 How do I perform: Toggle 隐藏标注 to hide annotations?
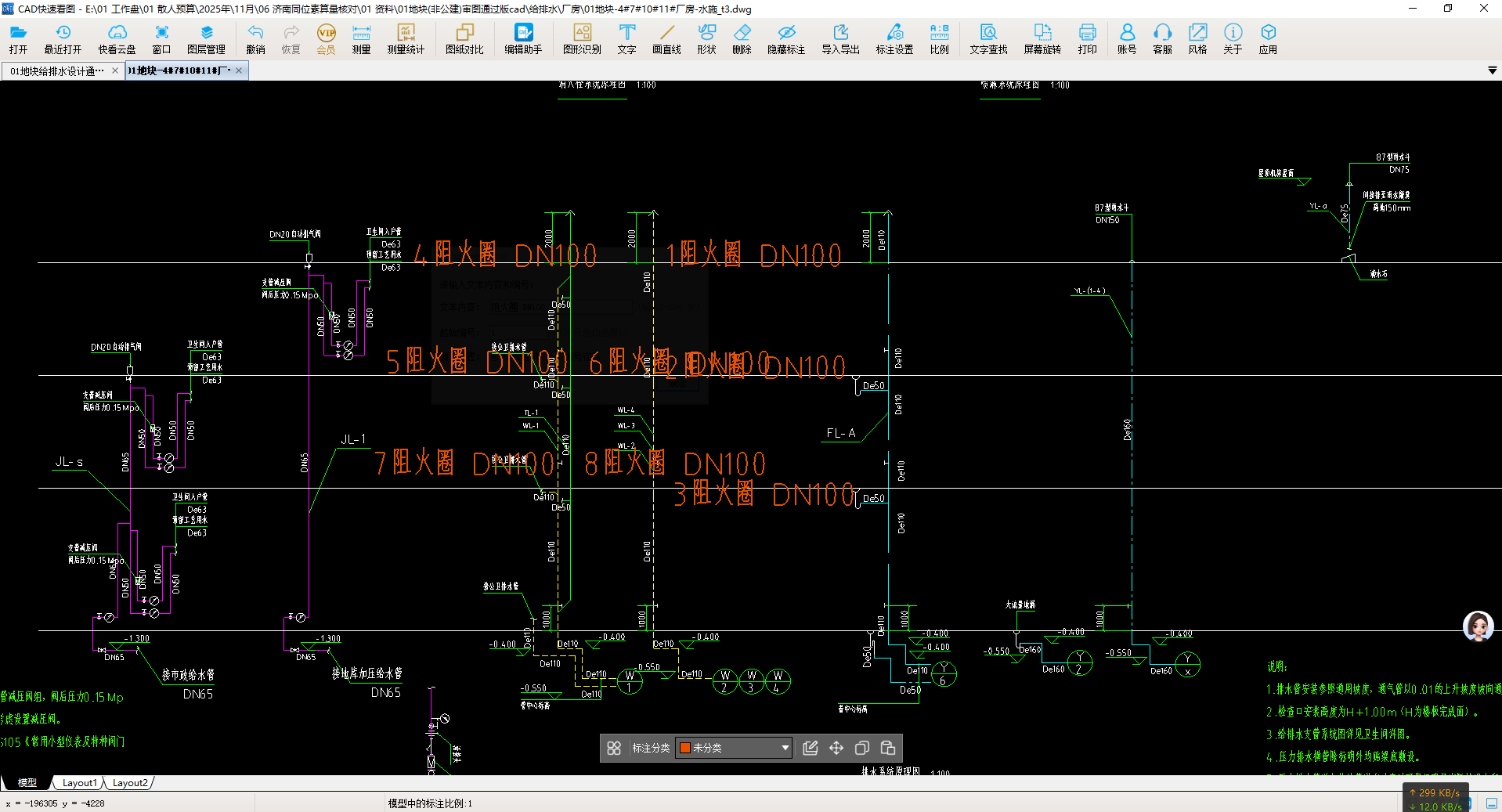point(786,38)
